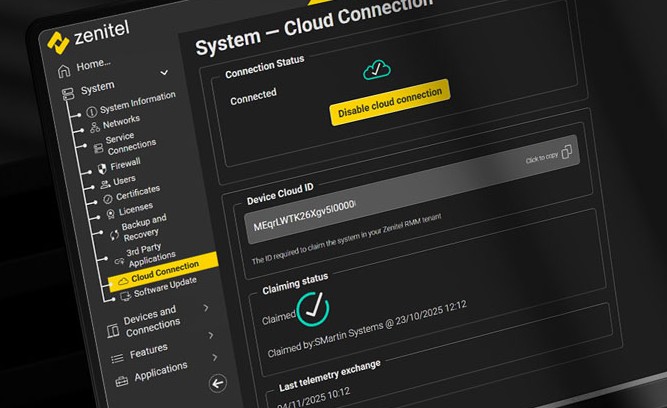Viewport: 667px width, 408px height.
Task: Select the Licenses menu entry
Action: (x=136, y=209)
